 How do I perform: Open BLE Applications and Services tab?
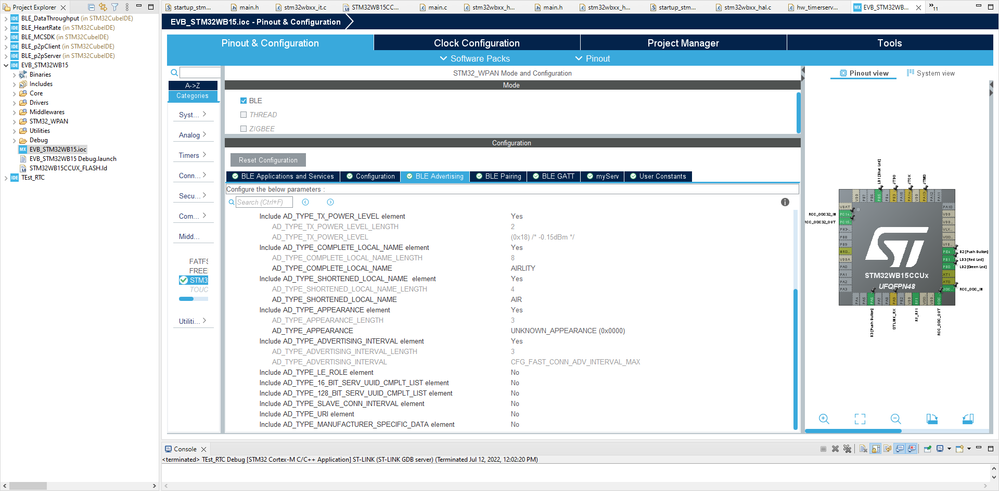click(x=283, y=176)
